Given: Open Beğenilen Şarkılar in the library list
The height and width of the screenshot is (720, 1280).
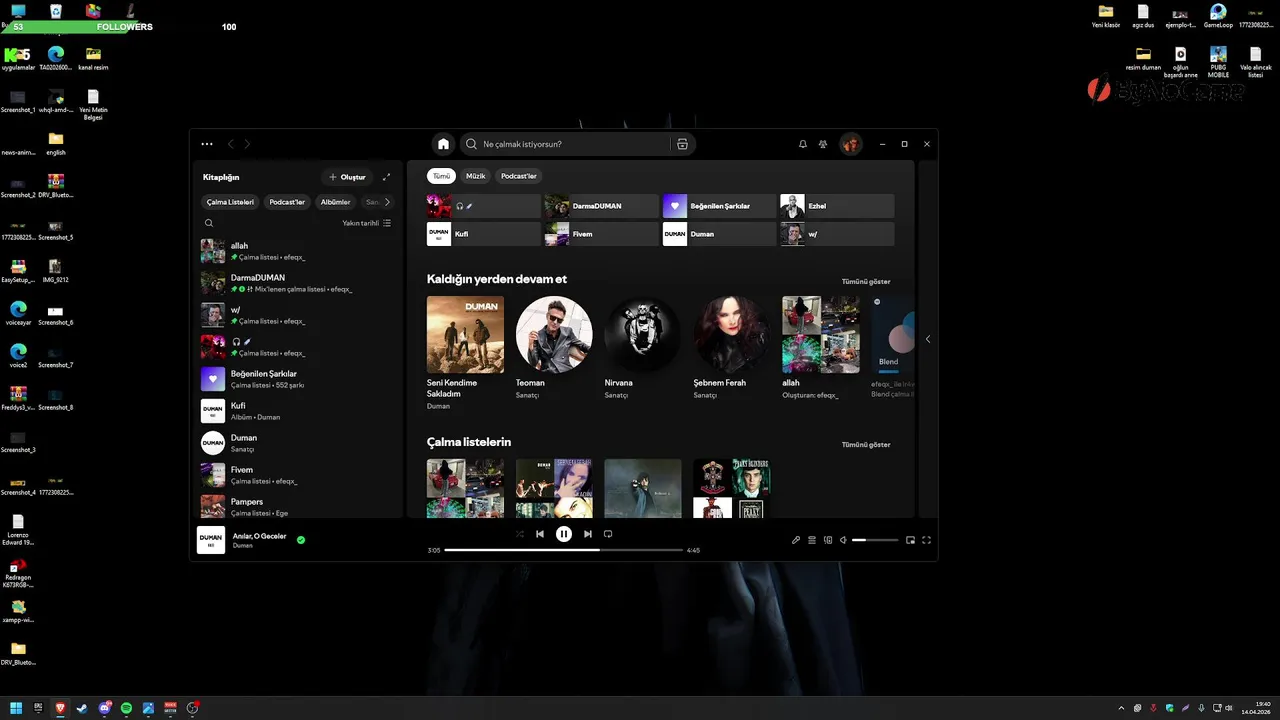Looking at the screenshot, I should click(x=298, y=379).
